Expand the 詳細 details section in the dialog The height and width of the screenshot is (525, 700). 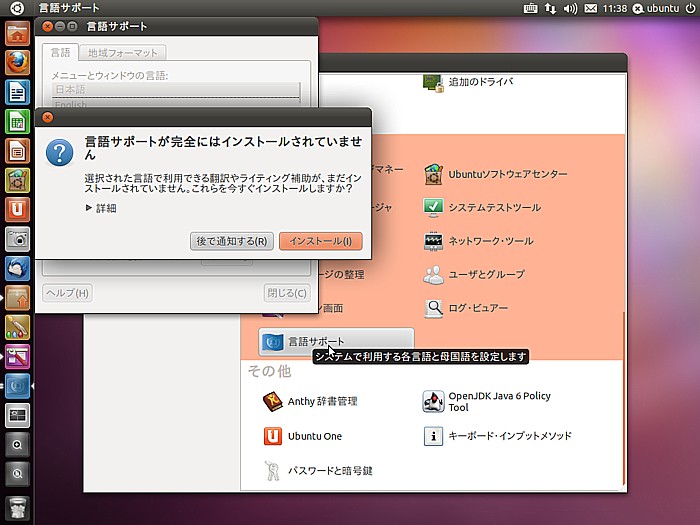101,208
